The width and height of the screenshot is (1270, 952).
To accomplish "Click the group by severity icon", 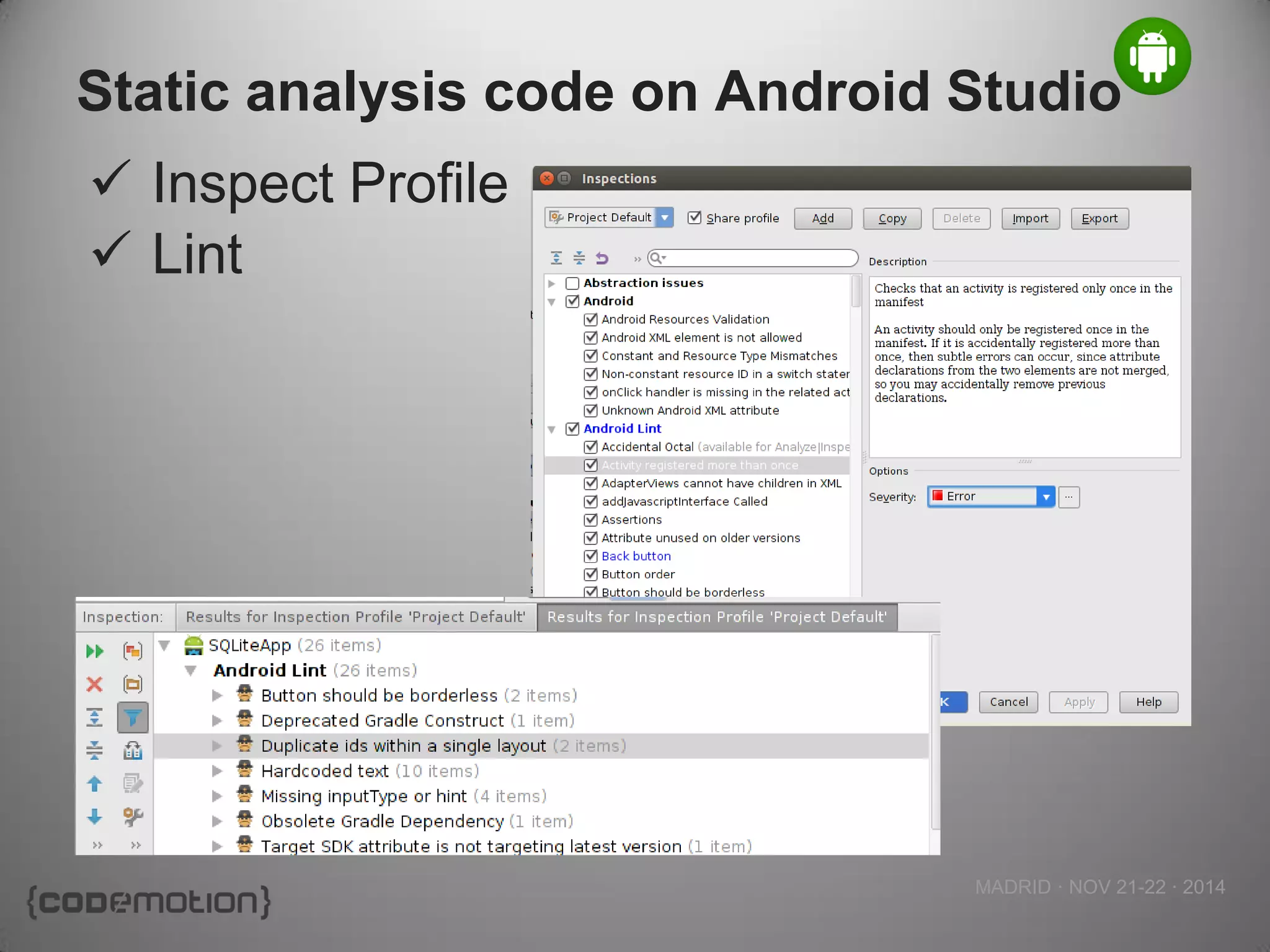I will tap(133, 651).
